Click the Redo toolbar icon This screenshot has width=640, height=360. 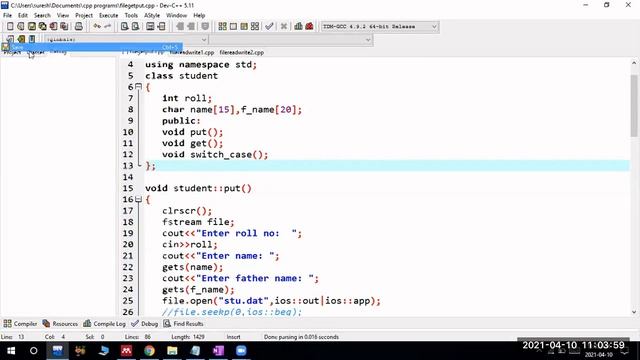(108, 27)
